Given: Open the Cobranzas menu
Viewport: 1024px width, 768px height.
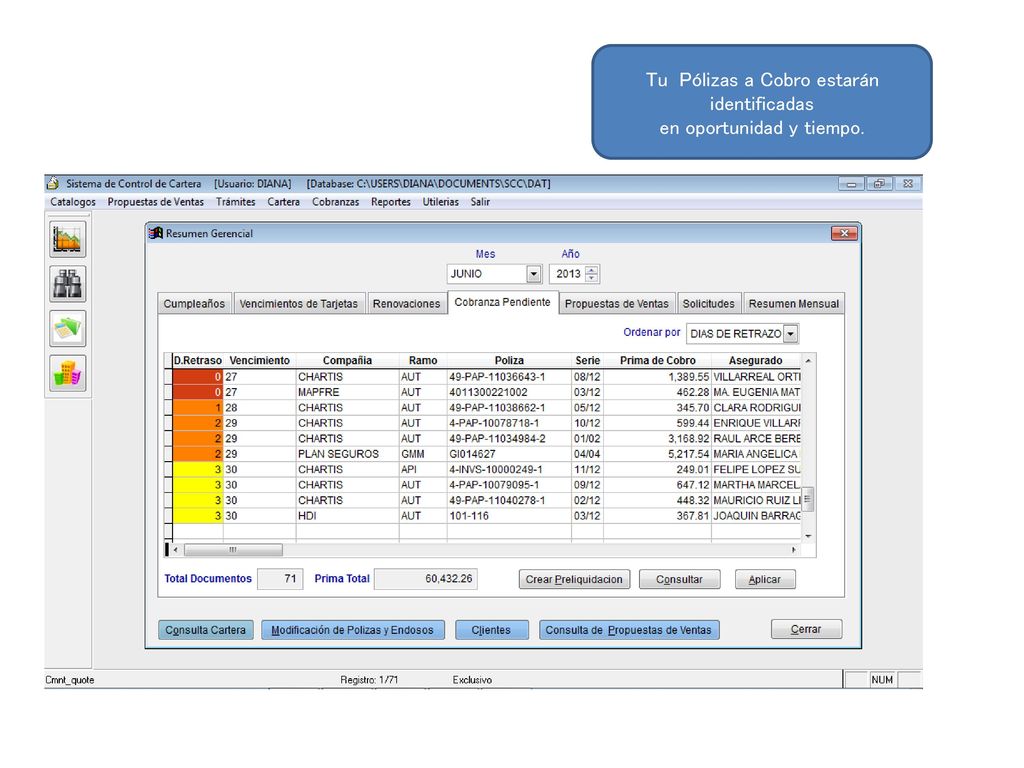Looking at the screenshot, I should (336, 202).
